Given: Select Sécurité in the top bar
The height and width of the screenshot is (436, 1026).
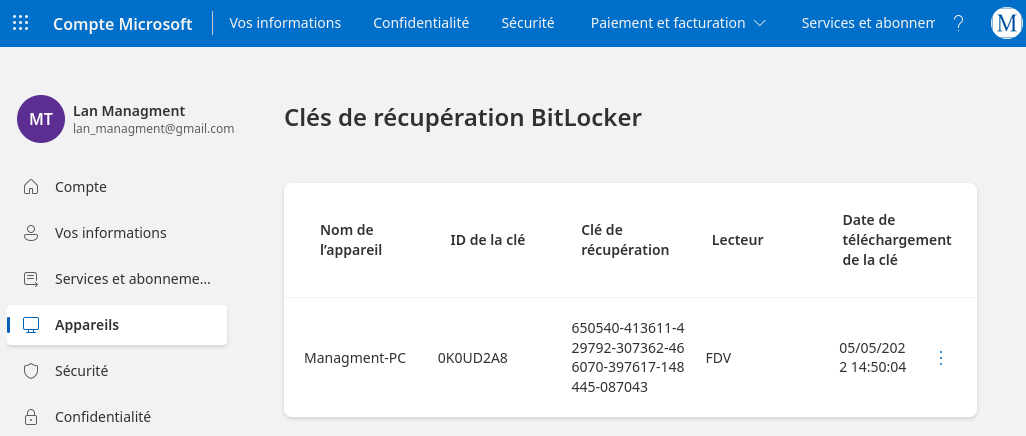Looking at the screenshot, I should click(x=527, y=23).
